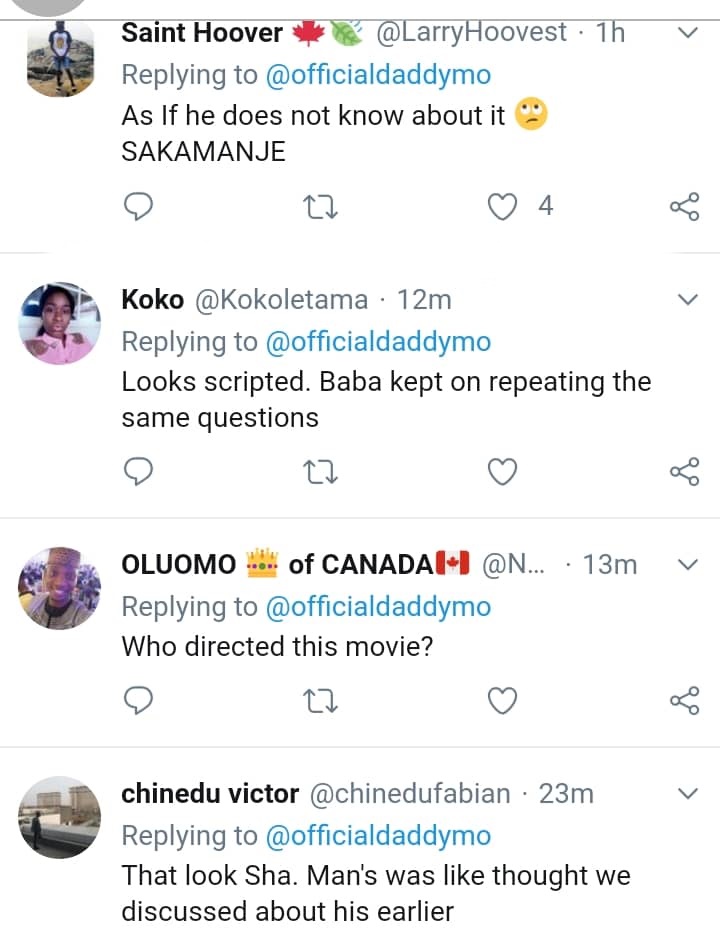Retweet Koko's 'Looks scripted' tweet
Image resolution: width=720 pixels, height=948 pixels.
click(319, 471)
